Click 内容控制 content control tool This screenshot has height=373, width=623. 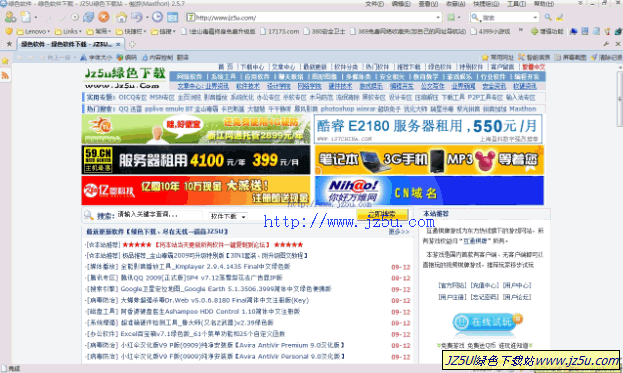point(157,58)
